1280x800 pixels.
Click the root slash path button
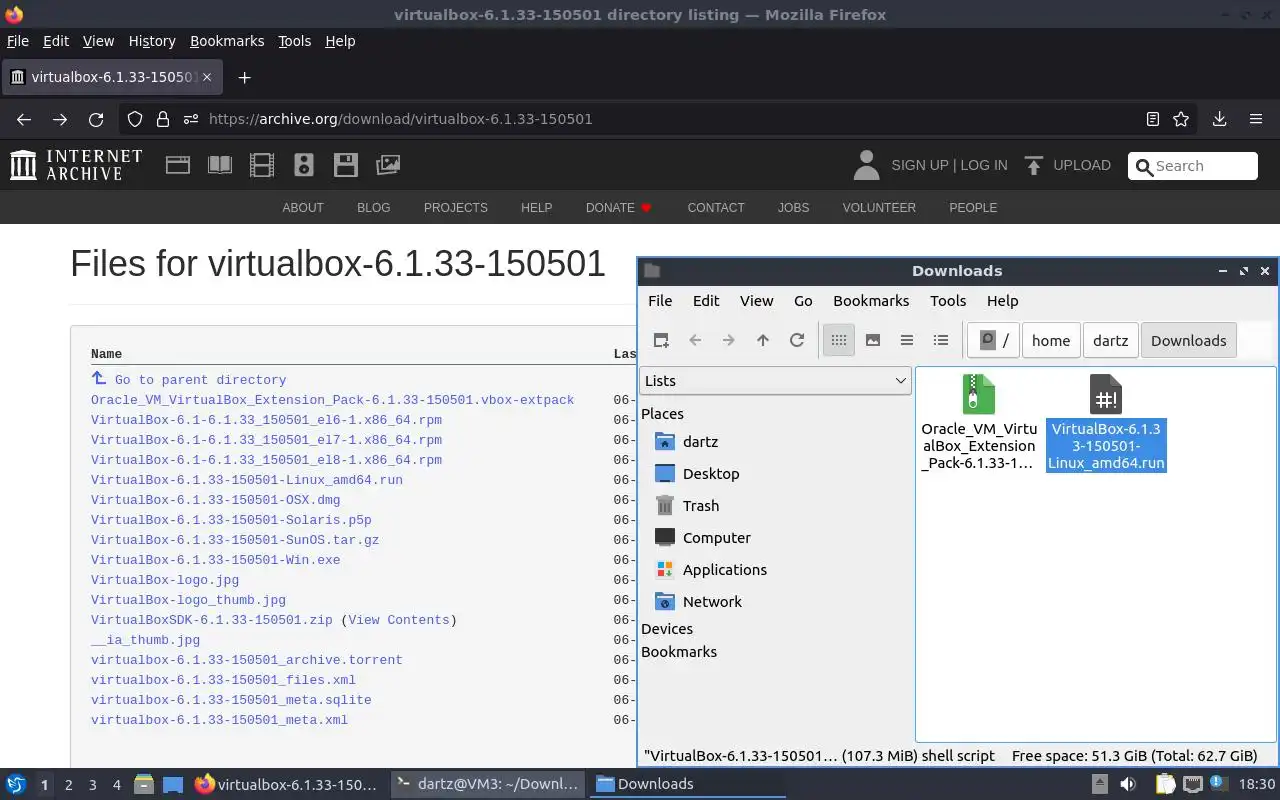[x=994, y=340]
